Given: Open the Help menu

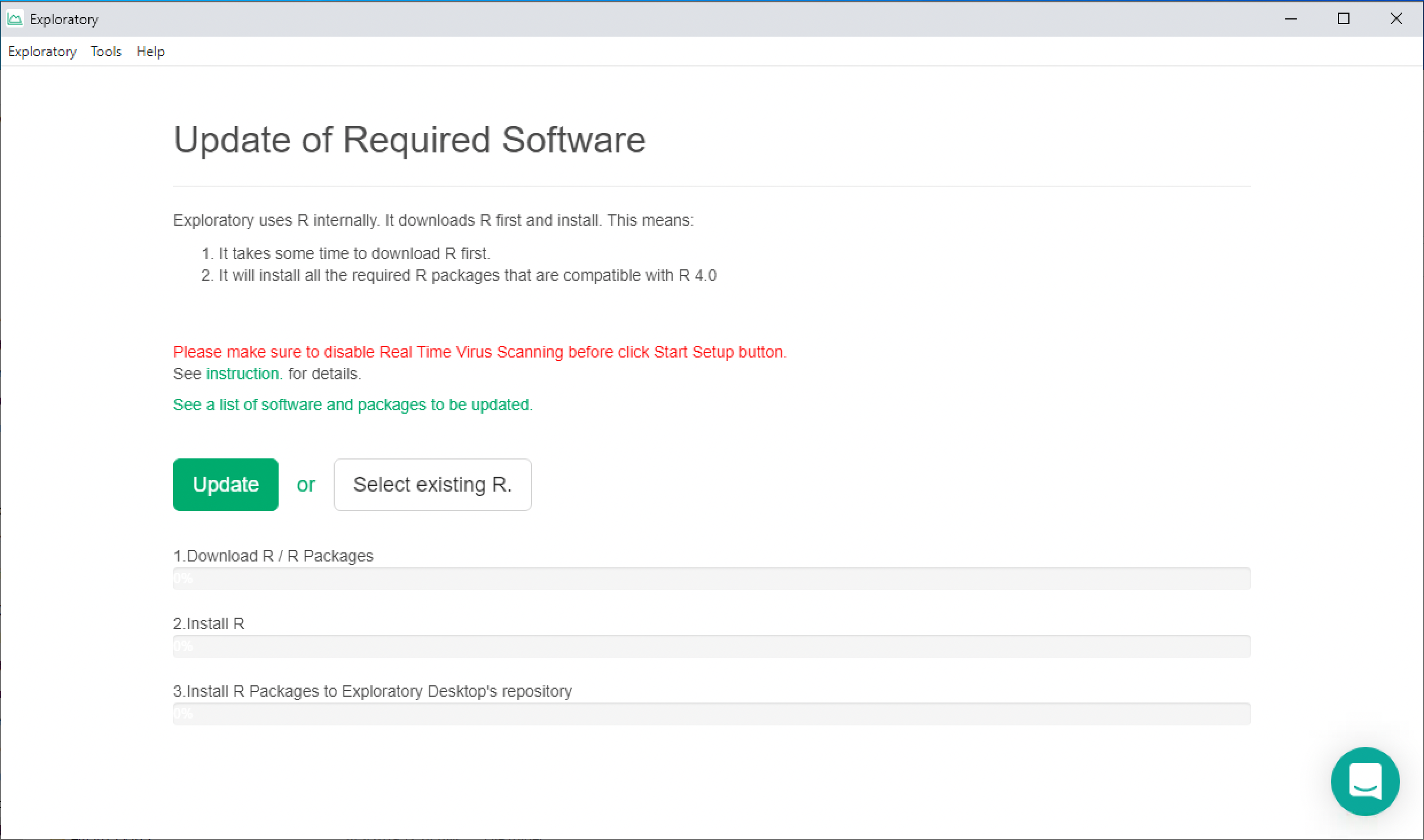Looking at the screenshot, I should [150, 52].
